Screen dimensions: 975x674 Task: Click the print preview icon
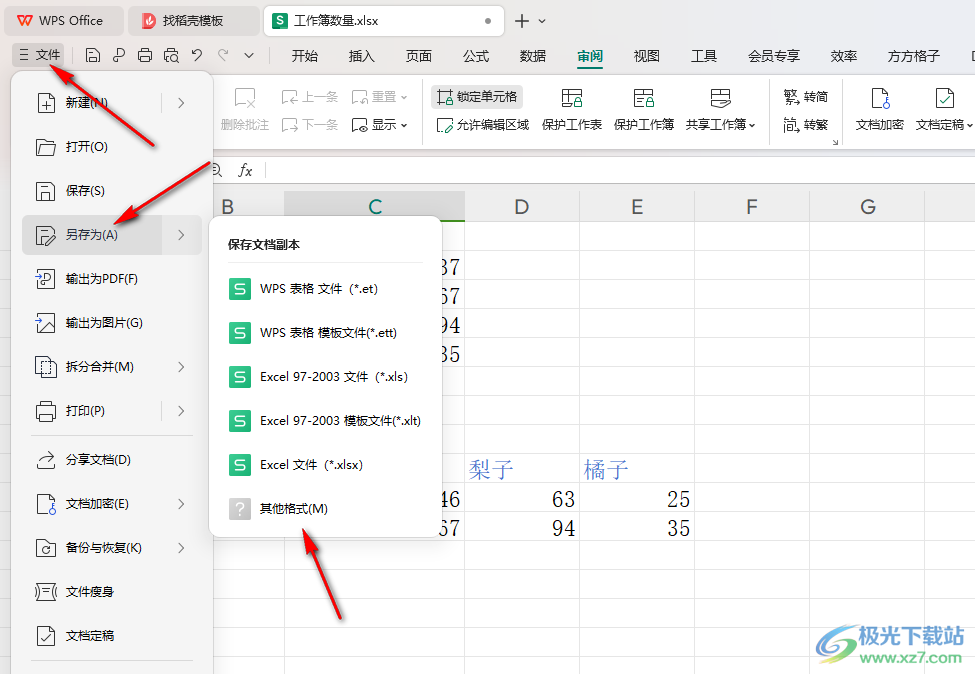[x=171, y=55]
